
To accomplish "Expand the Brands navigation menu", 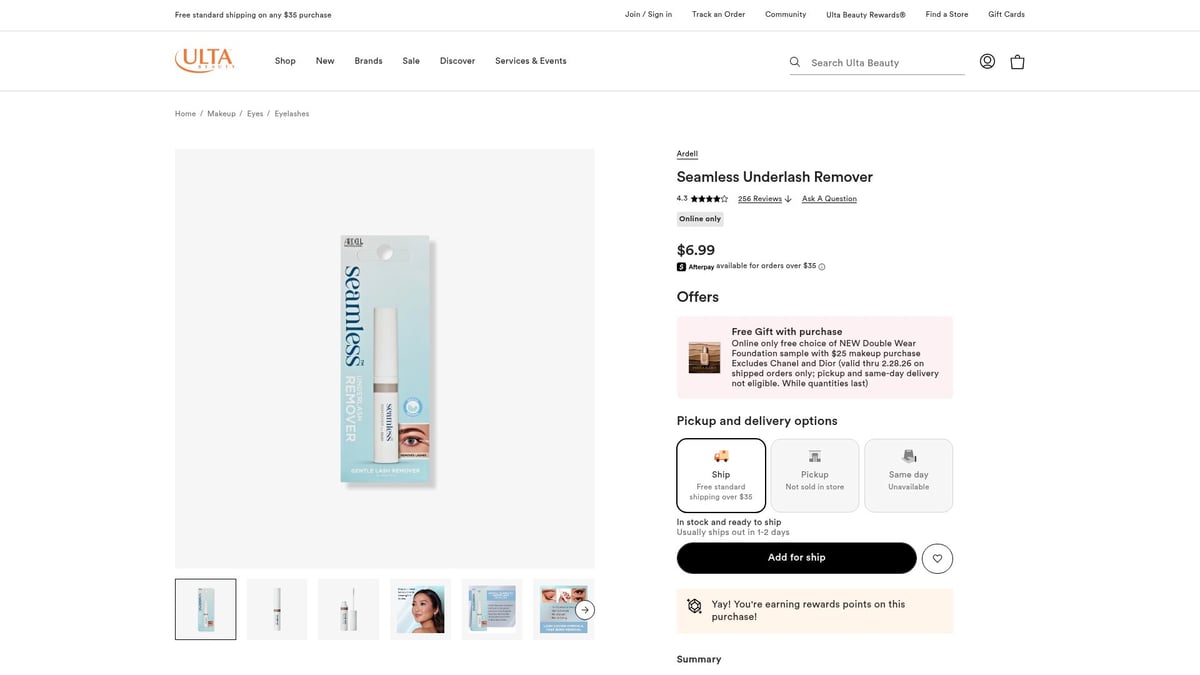I will point(368,61).
